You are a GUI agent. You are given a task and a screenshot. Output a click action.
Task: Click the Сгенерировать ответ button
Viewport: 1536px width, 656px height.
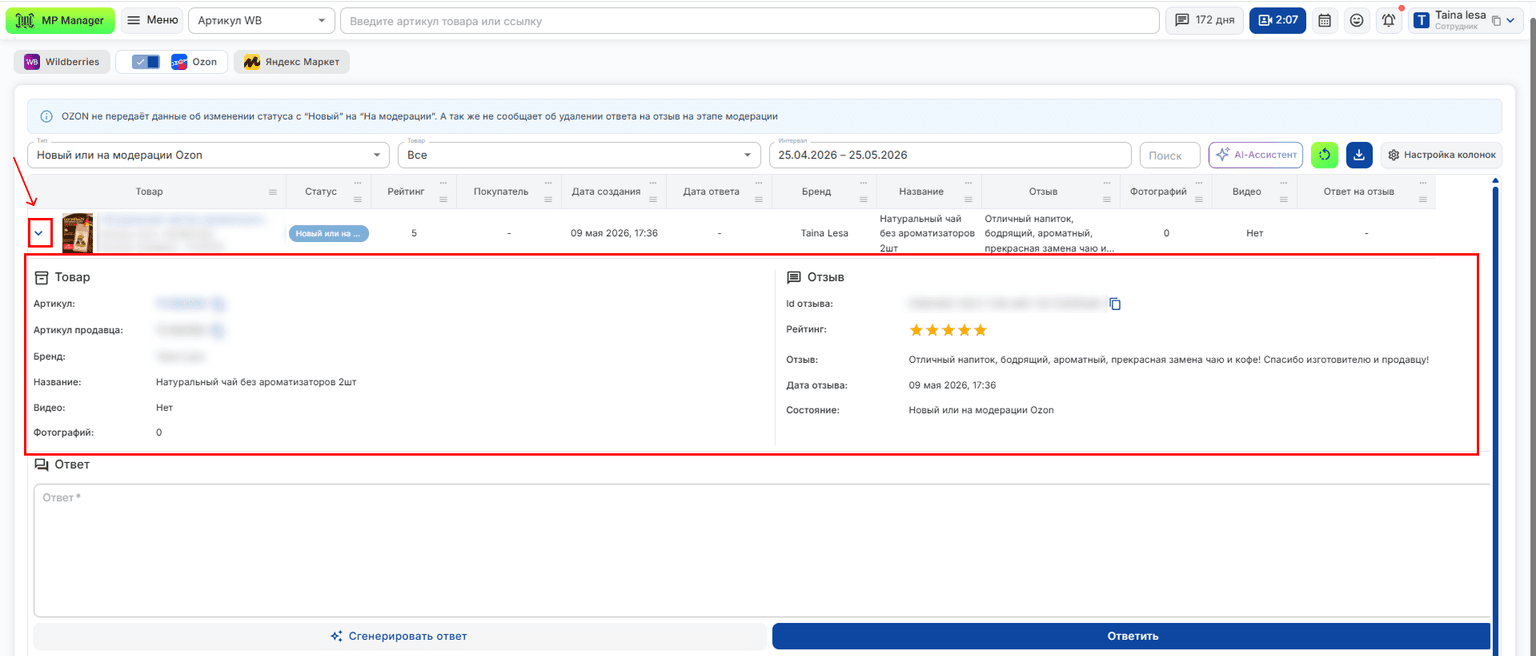(x=399, y=636)
